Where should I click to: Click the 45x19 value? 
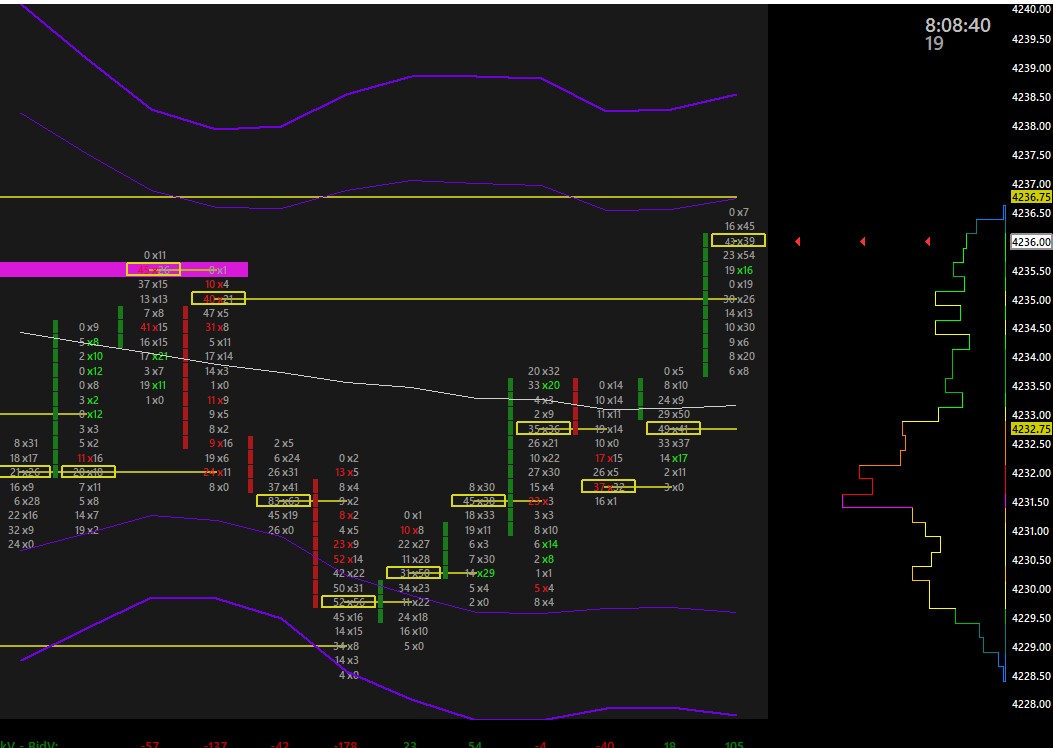283,515
